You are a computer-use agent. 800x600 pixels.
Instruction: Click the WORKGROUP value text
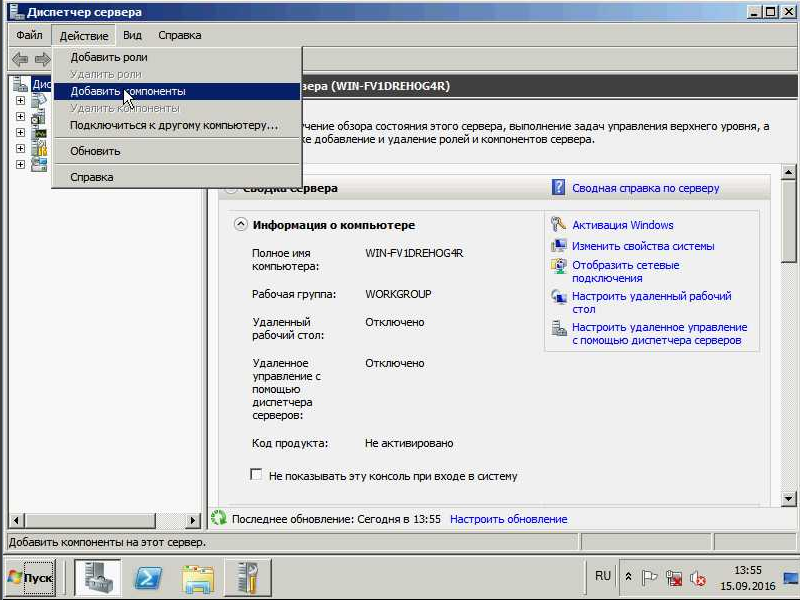coord(398,294)
